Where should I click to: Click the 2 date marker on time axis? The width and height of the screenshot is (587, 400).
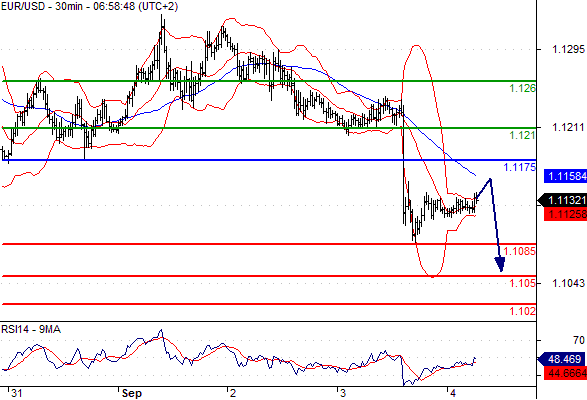pyautogui.click(x=233, y=393)
